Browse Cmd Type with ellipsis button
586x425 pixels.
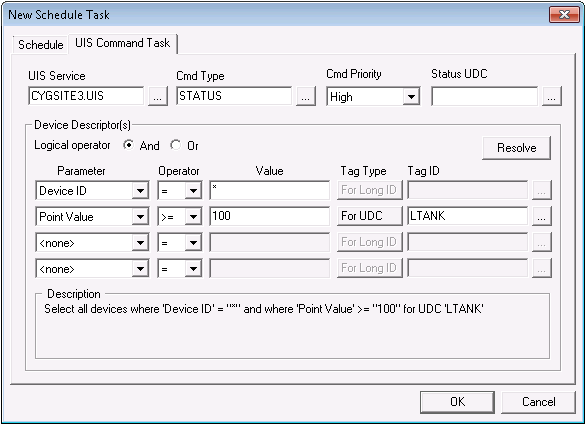tap(305, 96)
